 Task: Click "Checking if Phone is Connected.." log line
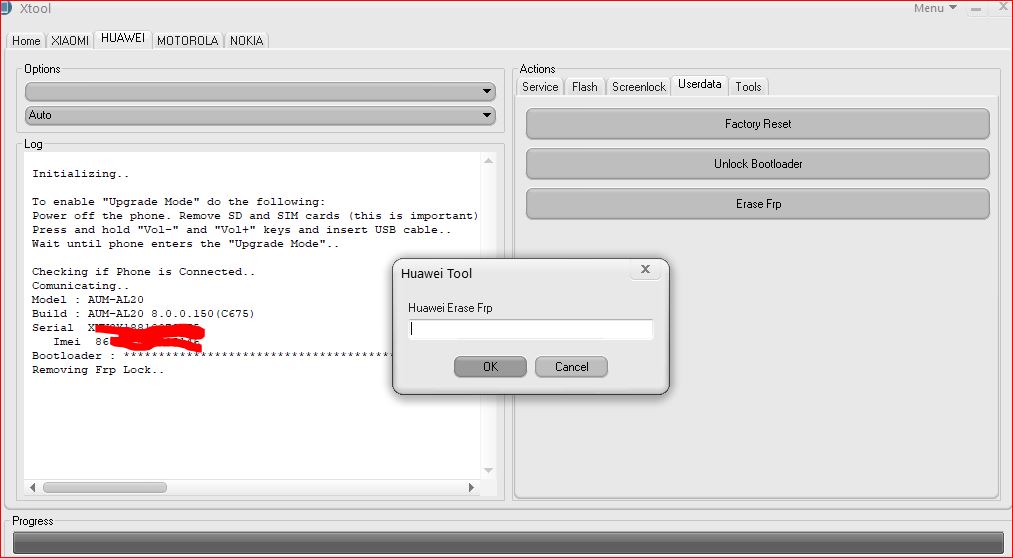point(143,272)
